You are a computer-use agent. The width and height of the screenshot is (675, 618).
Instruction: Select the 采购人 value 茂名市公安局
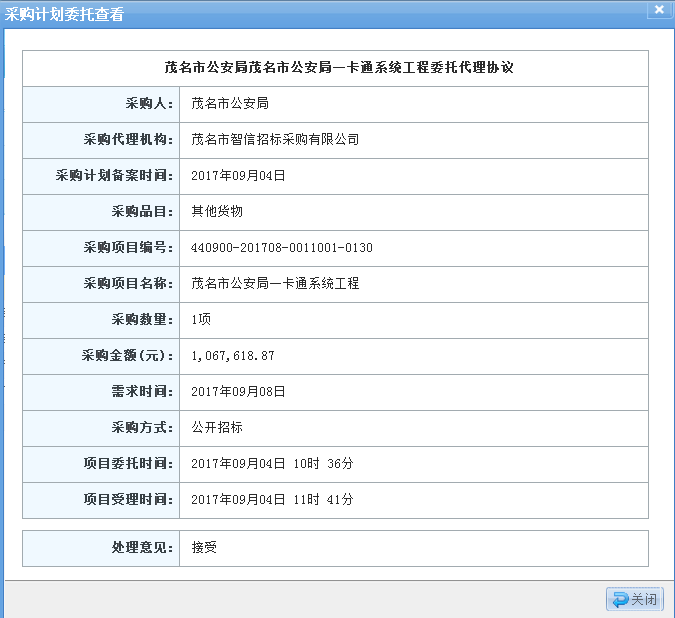[229, 103]
